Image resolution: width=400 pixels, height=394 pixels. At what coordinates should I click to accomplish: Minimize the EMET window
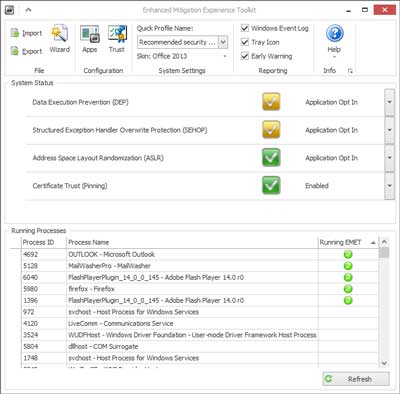coord(349,10)
